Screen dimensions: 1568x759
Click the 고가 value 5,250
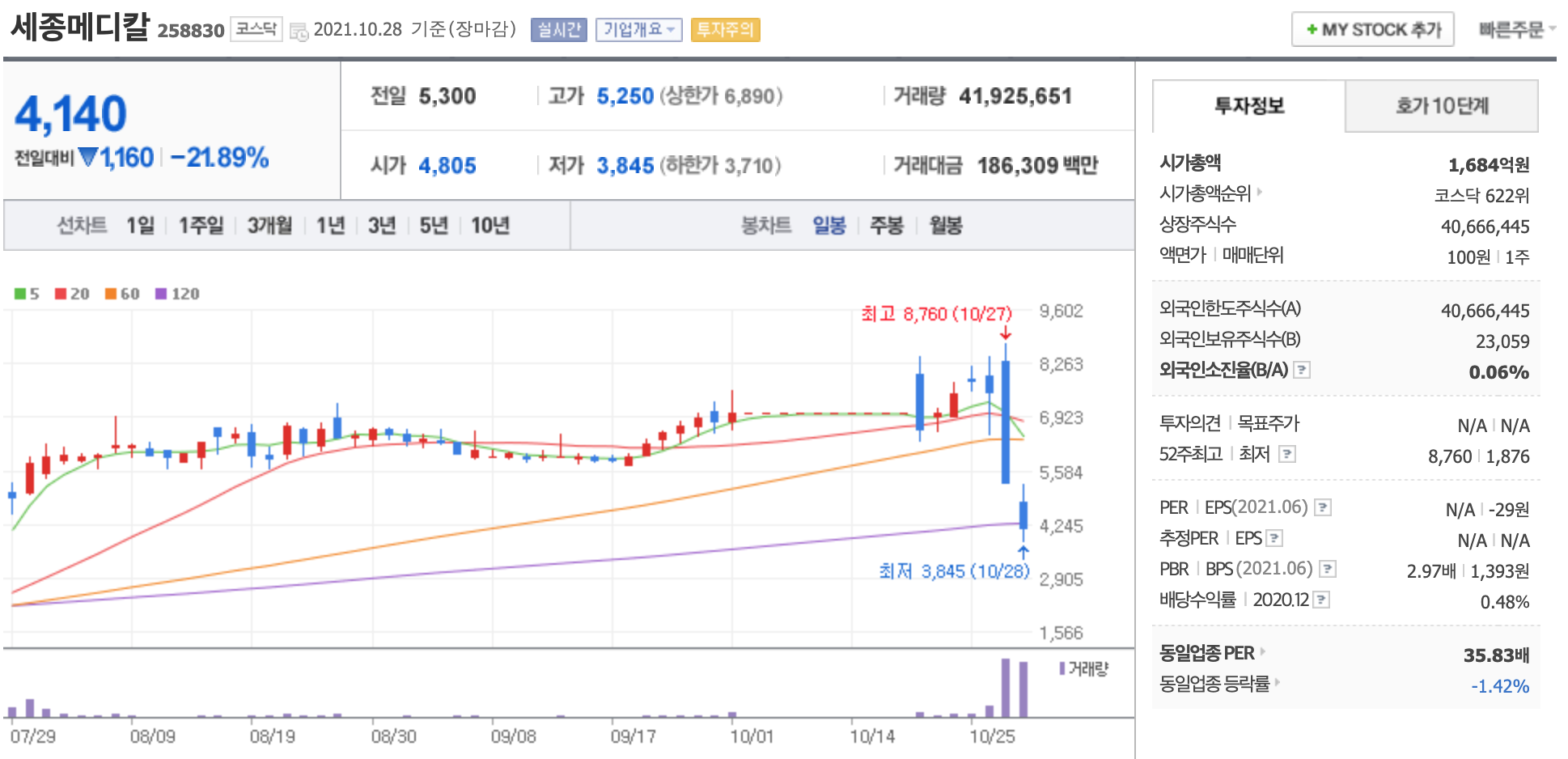pos(625,96)
